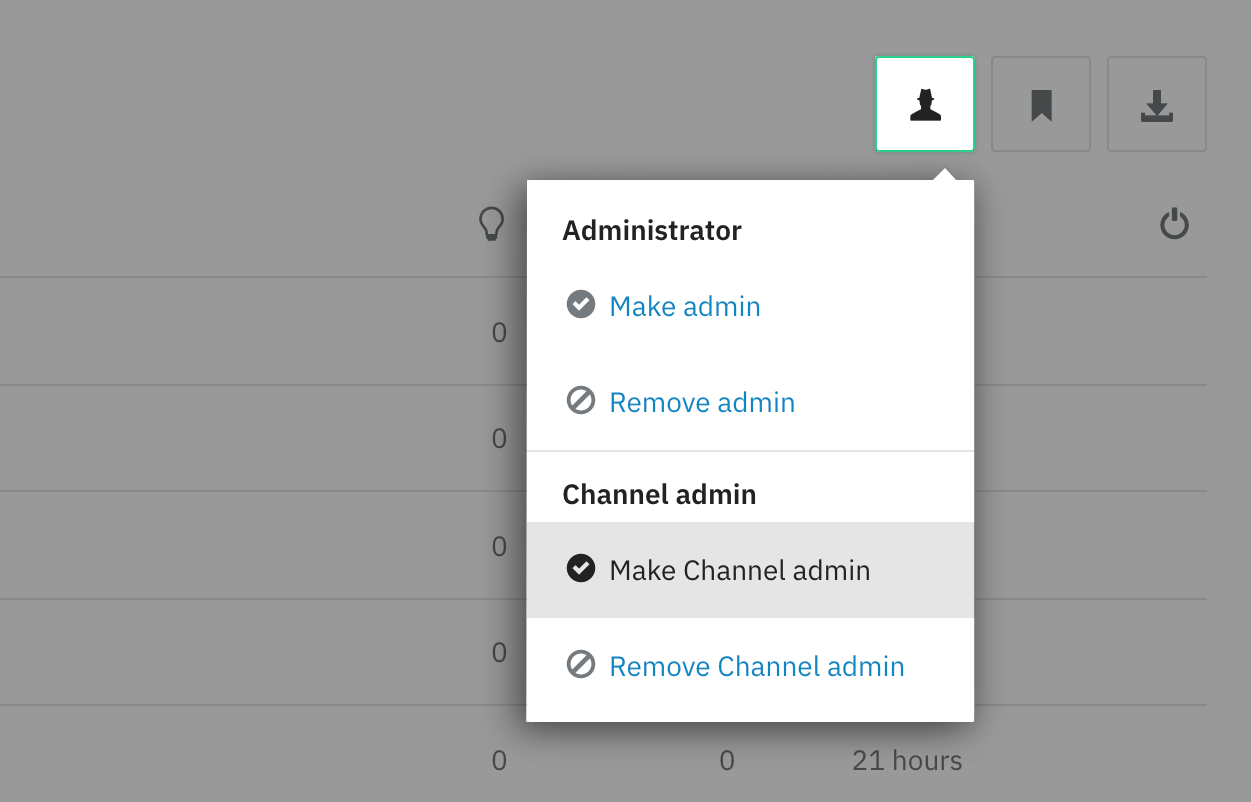Click the power column header icon
Image resolution: width=1251 pixels, height=802 pixels.
coord(1174,224)
